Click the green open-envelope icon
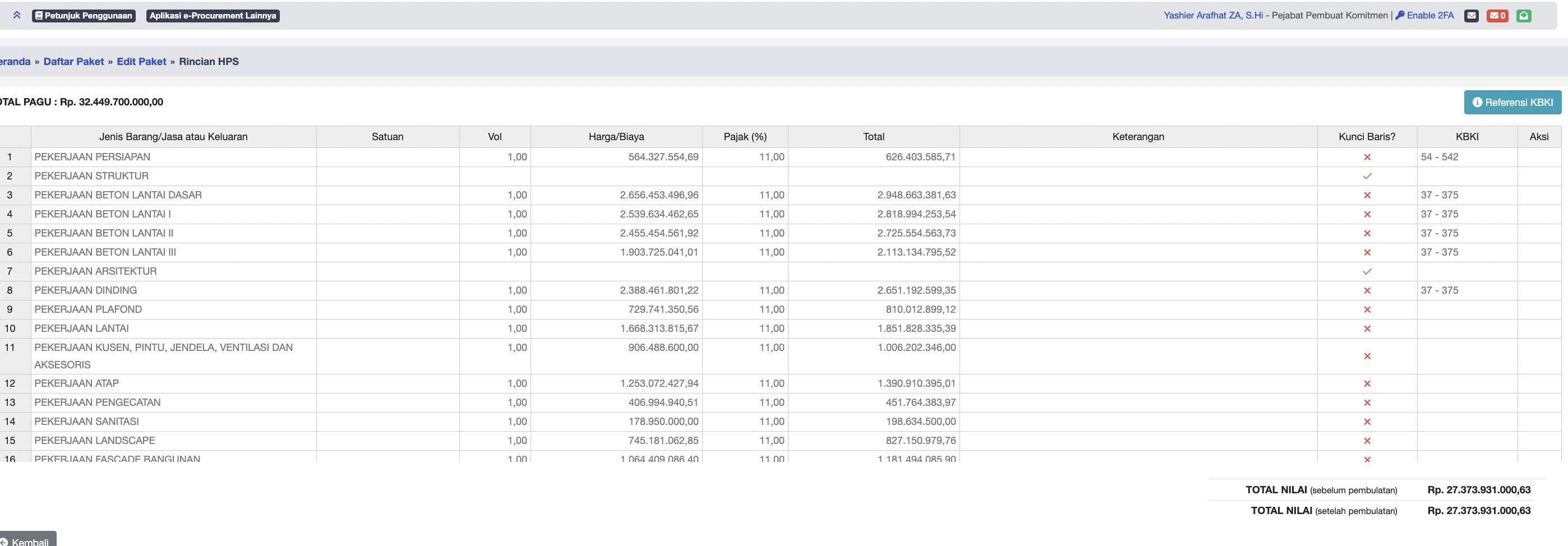 coord(1524,16)
